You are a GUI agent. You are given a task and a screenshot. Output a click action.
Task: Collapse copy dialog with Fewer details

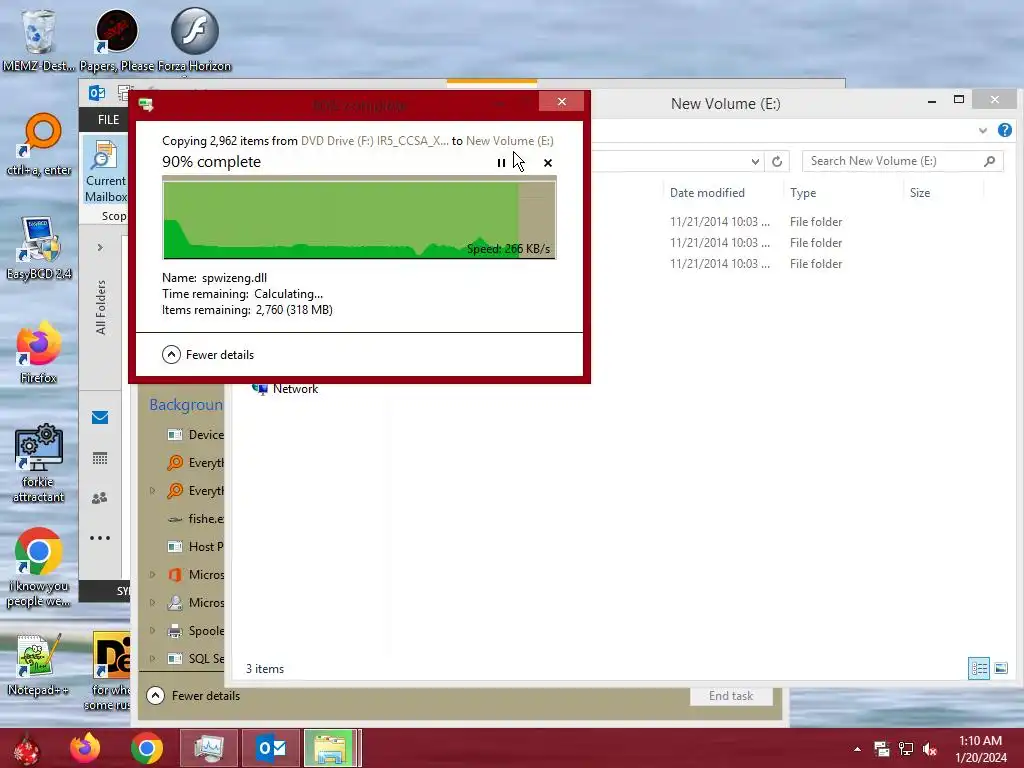208,355
